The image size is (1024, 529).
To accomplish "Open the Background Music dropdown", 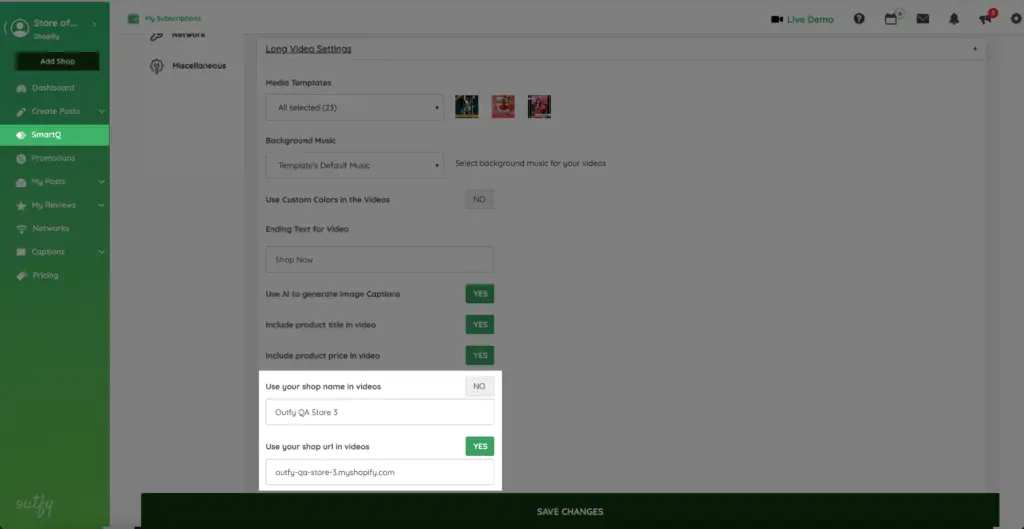I will click(x=355, y=165).
